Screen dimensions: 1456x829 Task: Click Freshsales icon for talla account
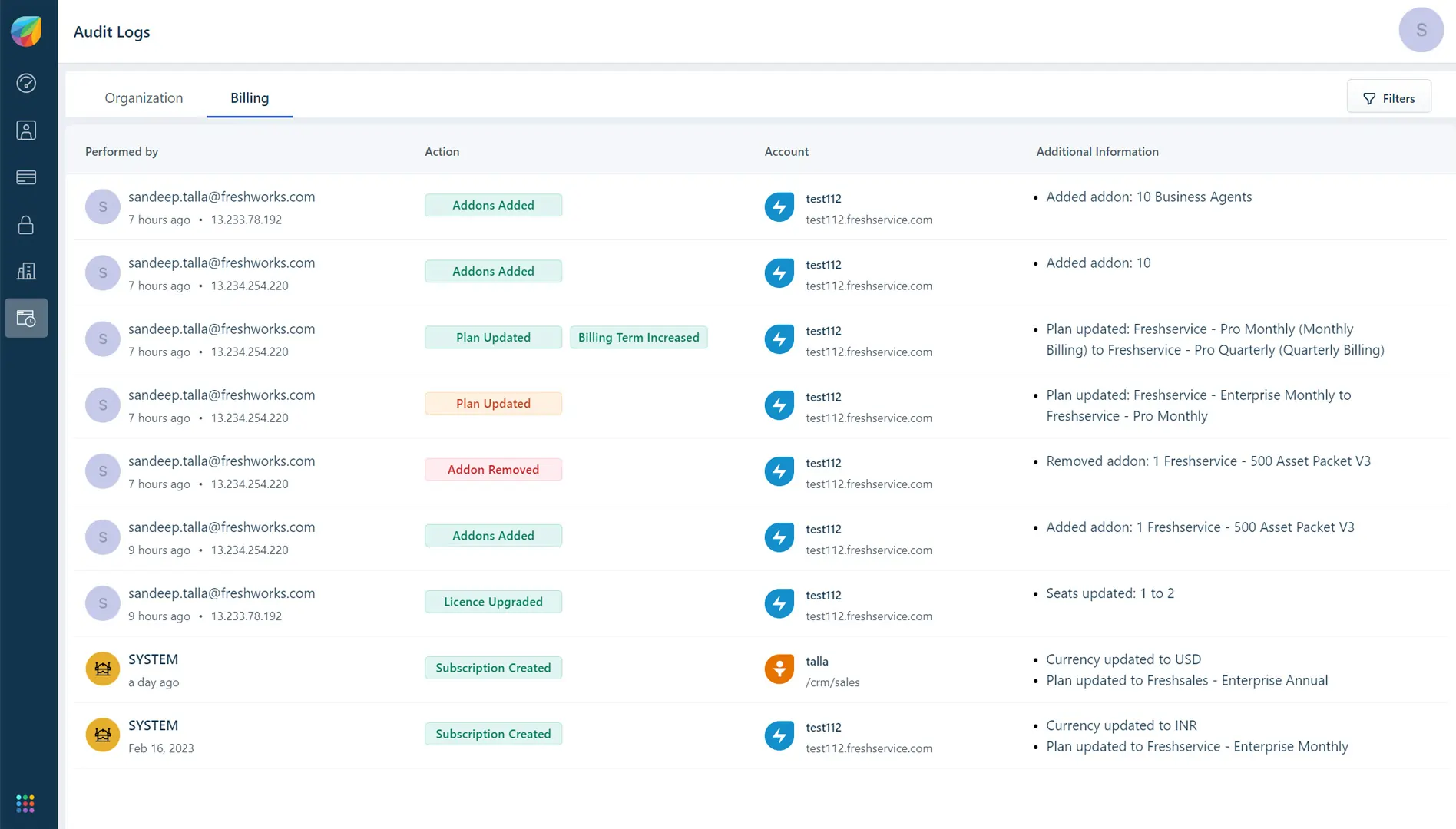(779, 669)
